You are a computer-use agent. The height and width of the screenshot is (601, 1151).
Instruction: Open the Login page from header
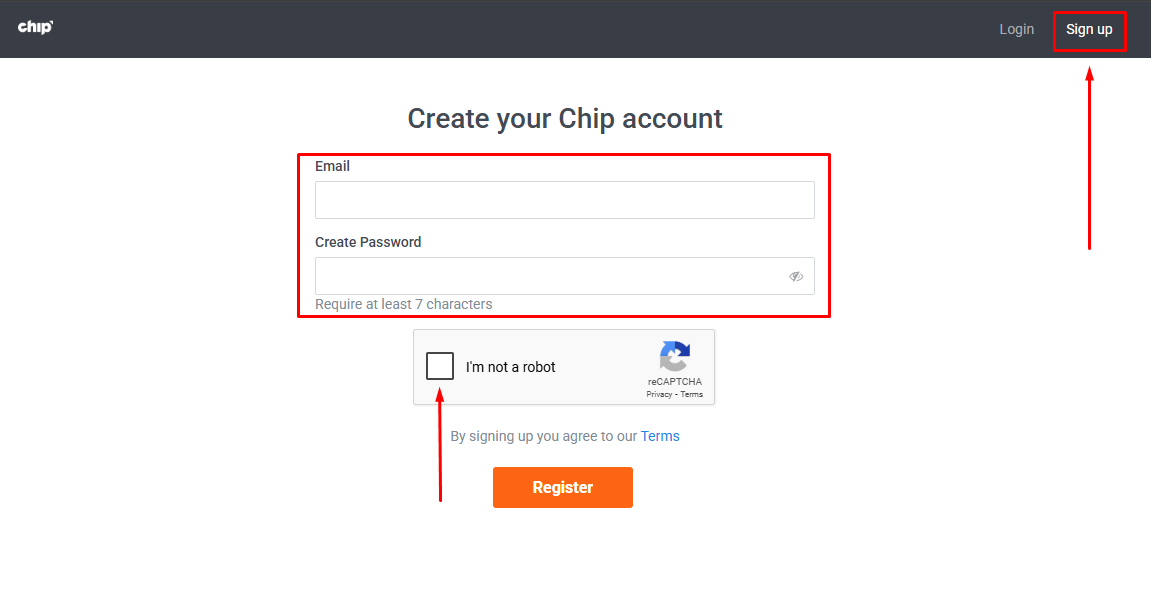1017,29
